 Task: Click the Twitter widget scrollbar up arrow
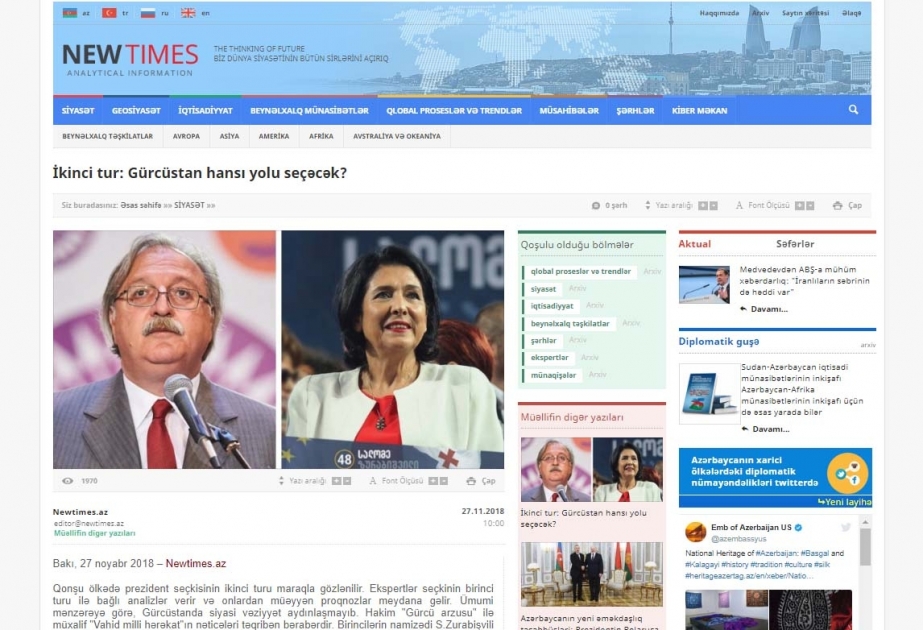click(x=865, y=522)
